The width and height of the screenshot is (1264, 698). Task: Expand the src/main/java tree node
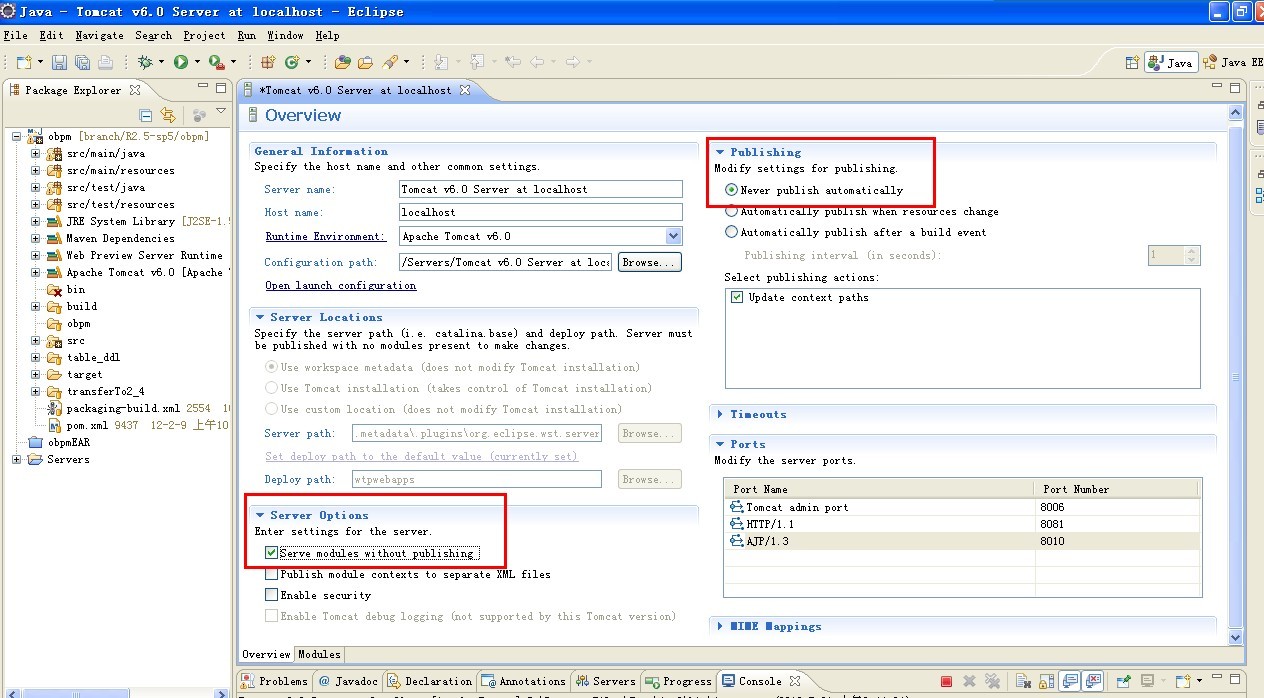point(35,154)
